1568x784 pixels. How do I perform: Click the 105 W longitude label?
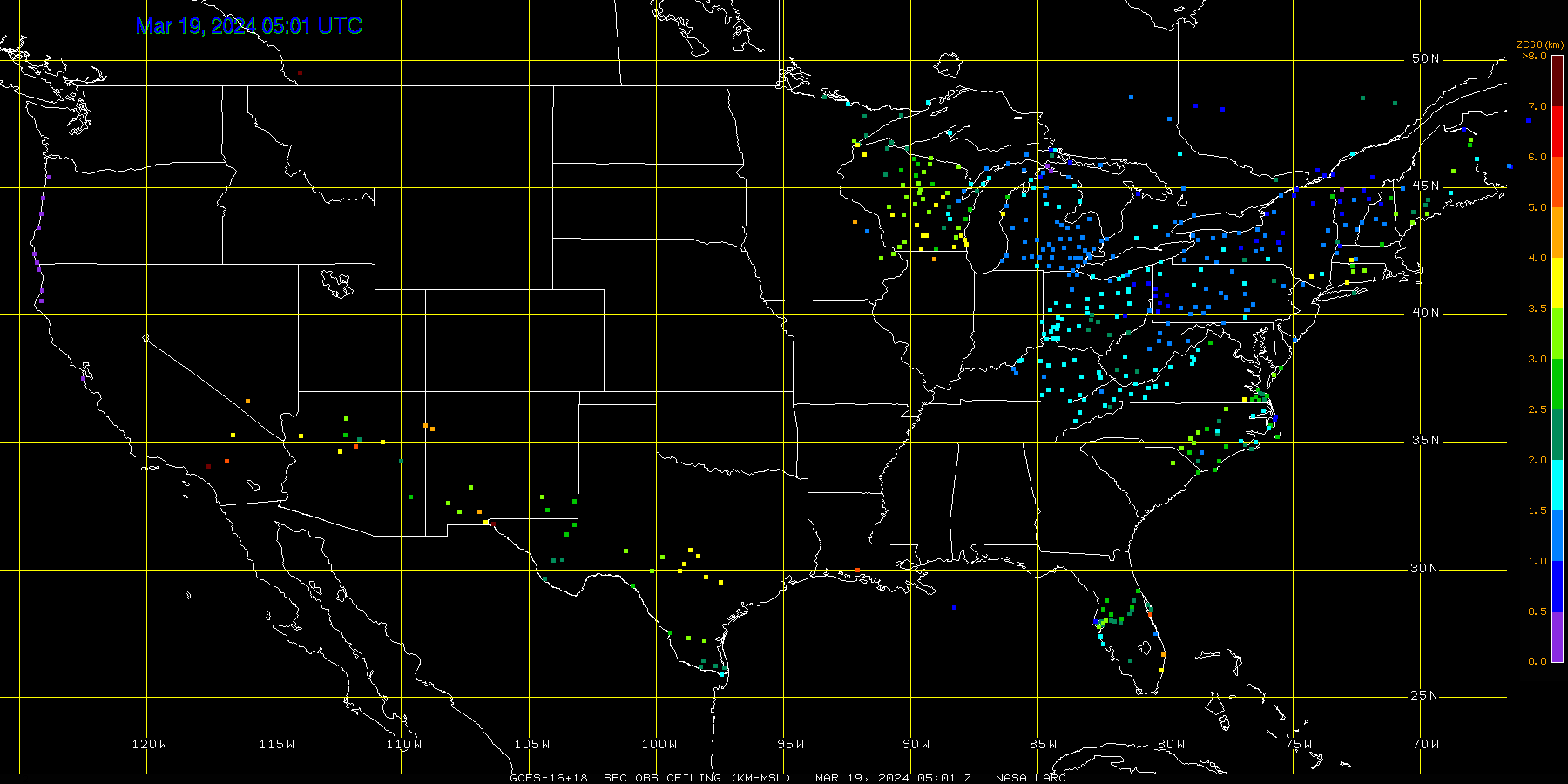click(x=531, y=744)
